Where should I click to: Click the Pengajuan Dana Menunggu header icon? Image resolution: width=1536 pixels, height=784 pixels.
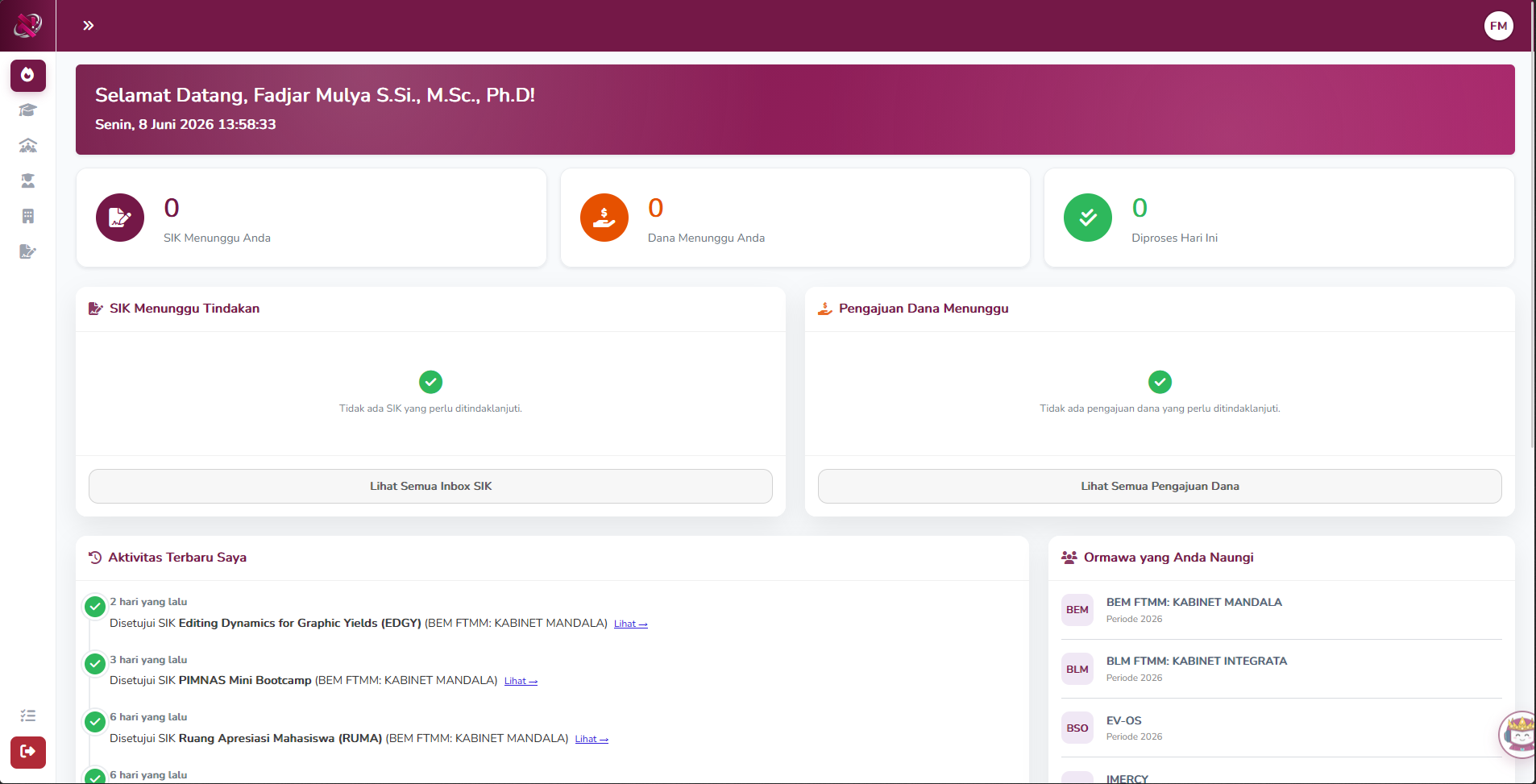tap(825, 309)
